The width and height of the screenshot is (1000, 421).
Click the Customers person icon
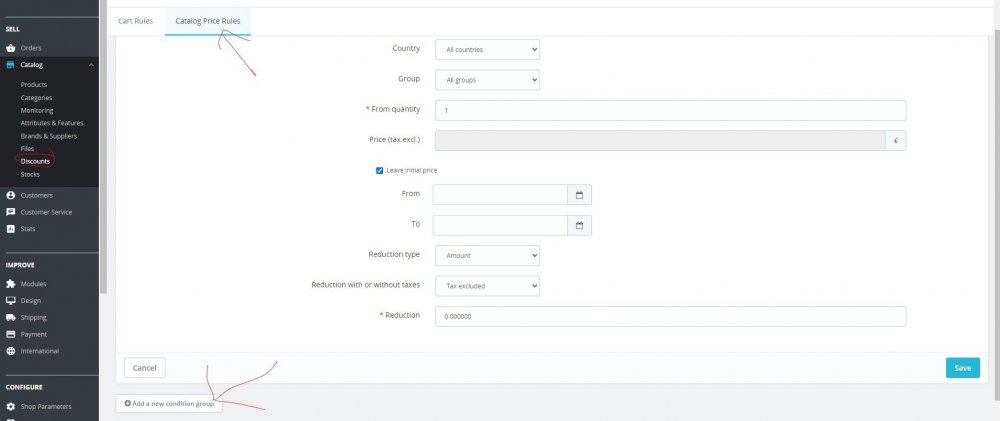(10, 195)
